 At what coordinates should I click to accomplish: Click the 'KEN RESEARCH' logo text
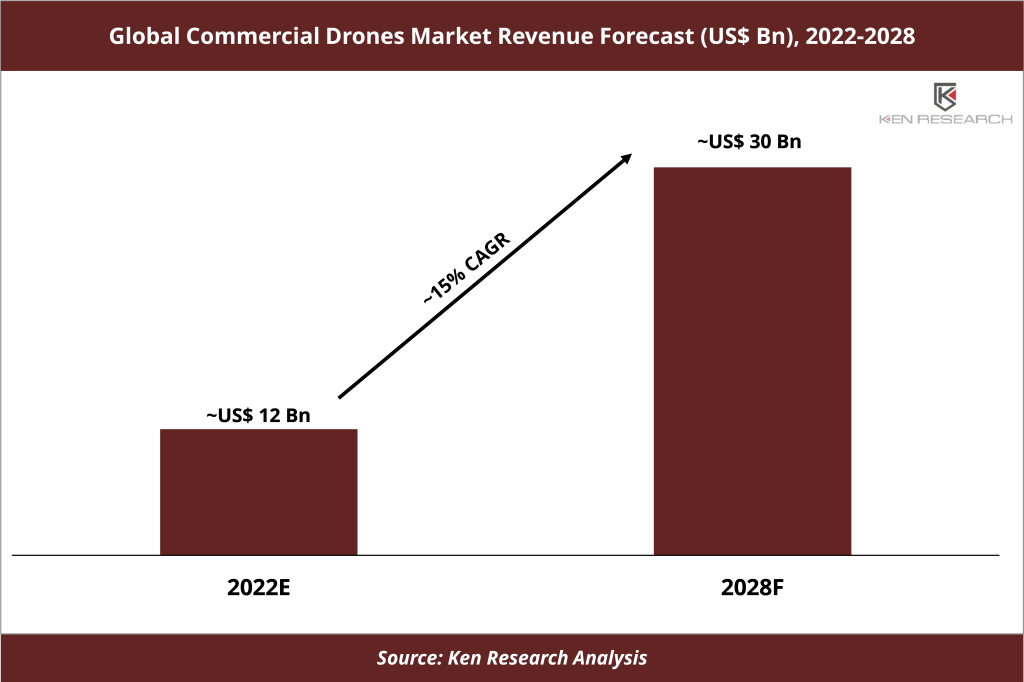(x=946, y=119)
